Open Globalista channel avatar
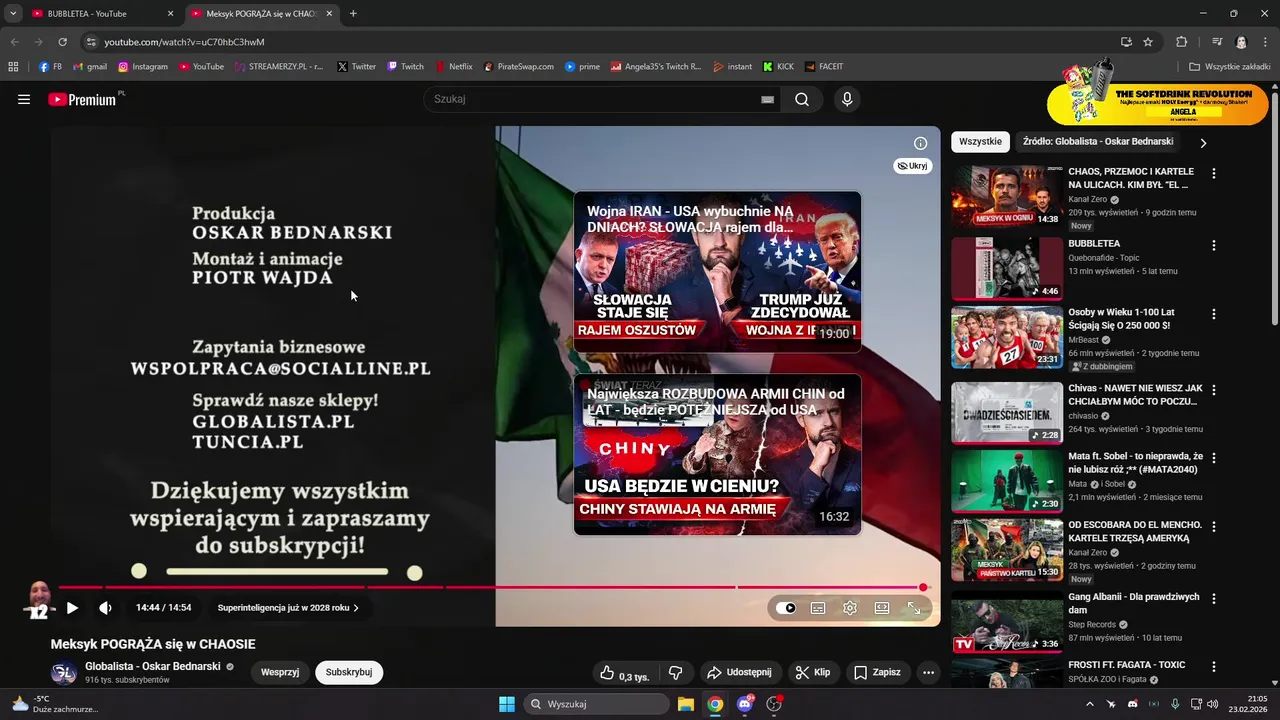 [64, 673]
